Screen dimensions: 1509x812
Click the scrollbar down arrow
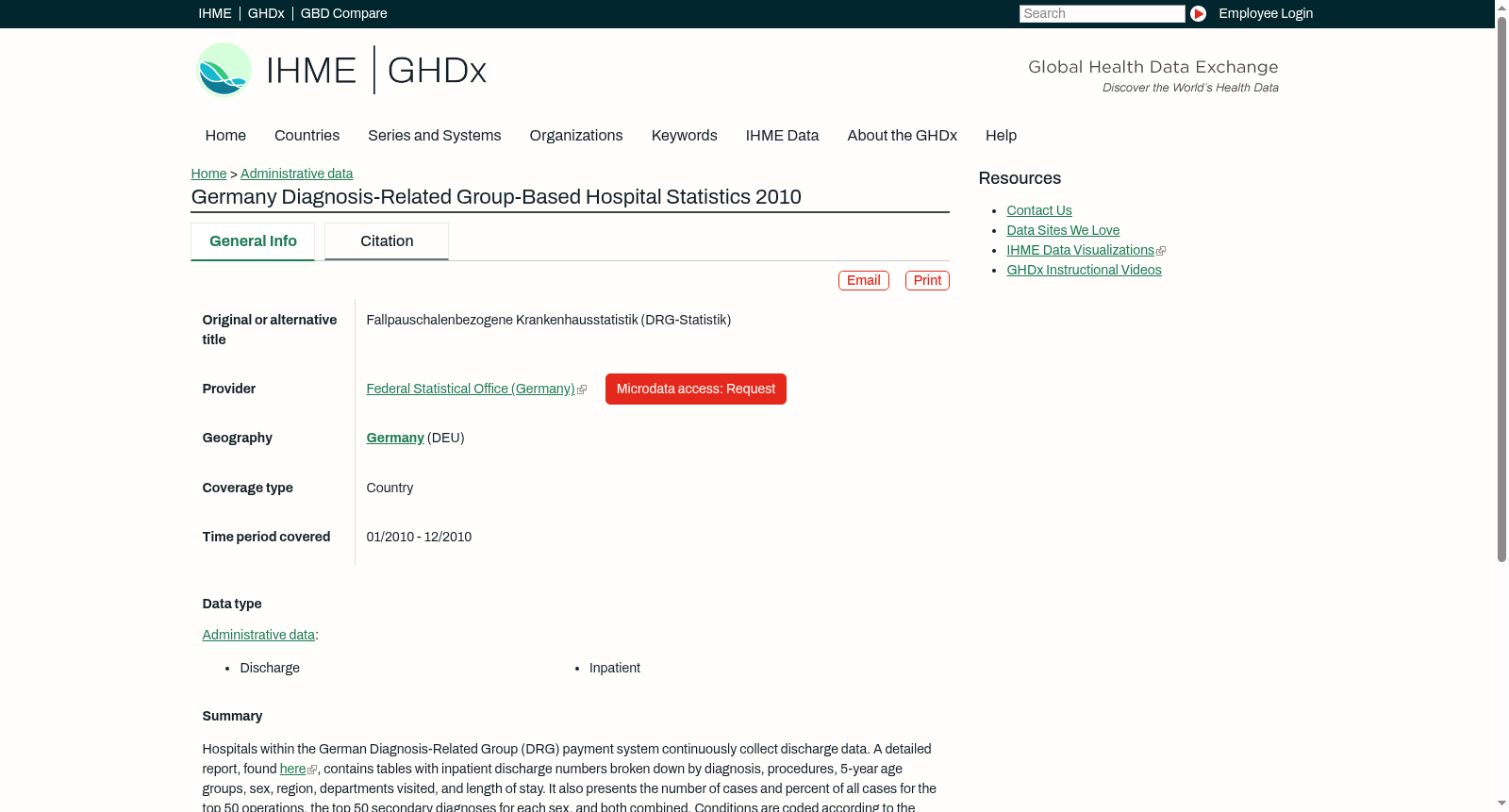pyautogui.click(x=1501, y=804)
